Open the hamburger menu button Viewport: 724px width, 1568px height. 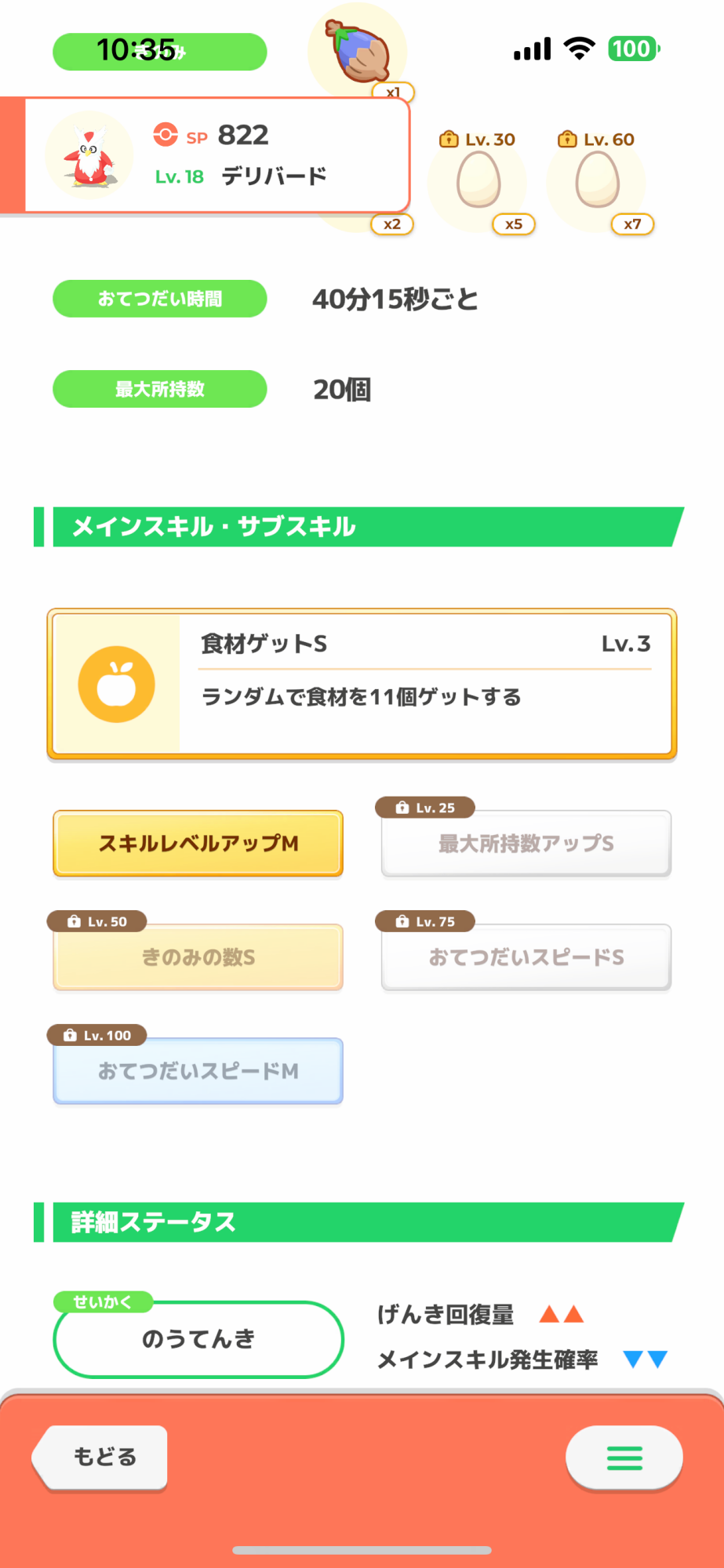click(x=624, y=1457)
